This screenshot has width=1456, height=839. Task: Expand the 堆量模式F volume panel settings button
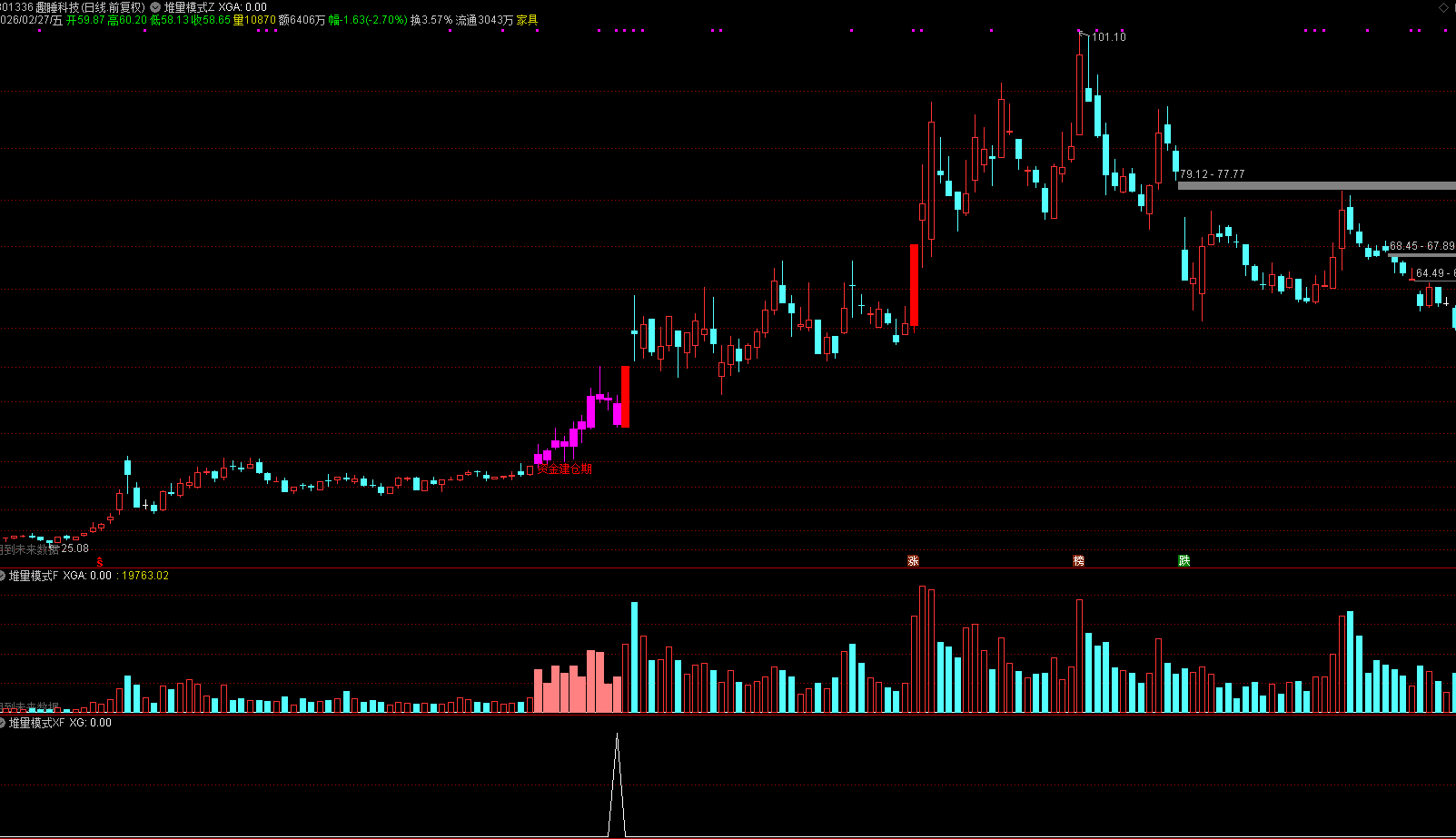pos(3,576)
